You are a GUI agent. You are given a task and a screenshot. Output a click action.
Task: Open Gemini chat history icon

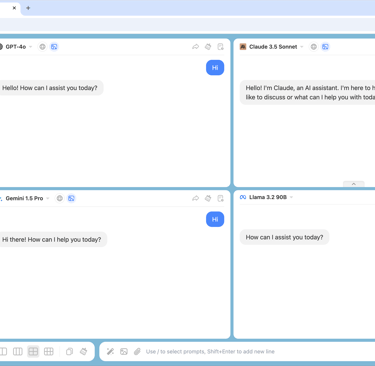click(x=220, y=199)
